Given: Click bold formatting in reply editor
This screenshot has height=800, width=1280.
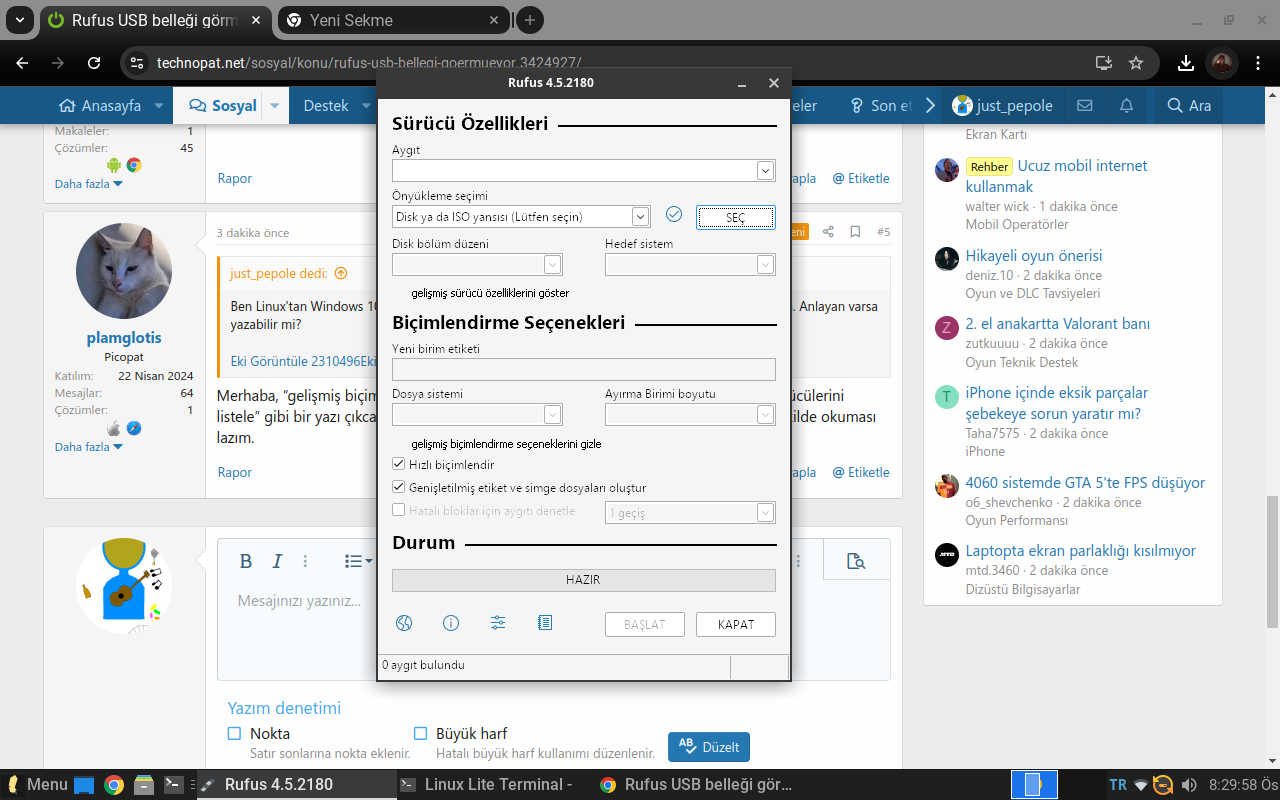Looking at the screenshot, I should (x=246, y=561).
